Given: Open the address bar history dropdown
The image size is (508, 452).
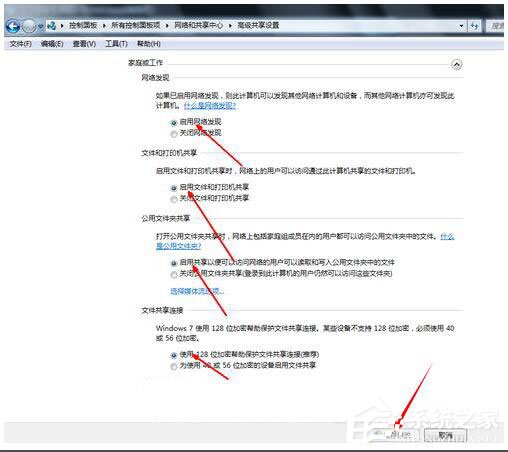Looking at the screenshot, I should pyautogui.click(x=461, y=26).
